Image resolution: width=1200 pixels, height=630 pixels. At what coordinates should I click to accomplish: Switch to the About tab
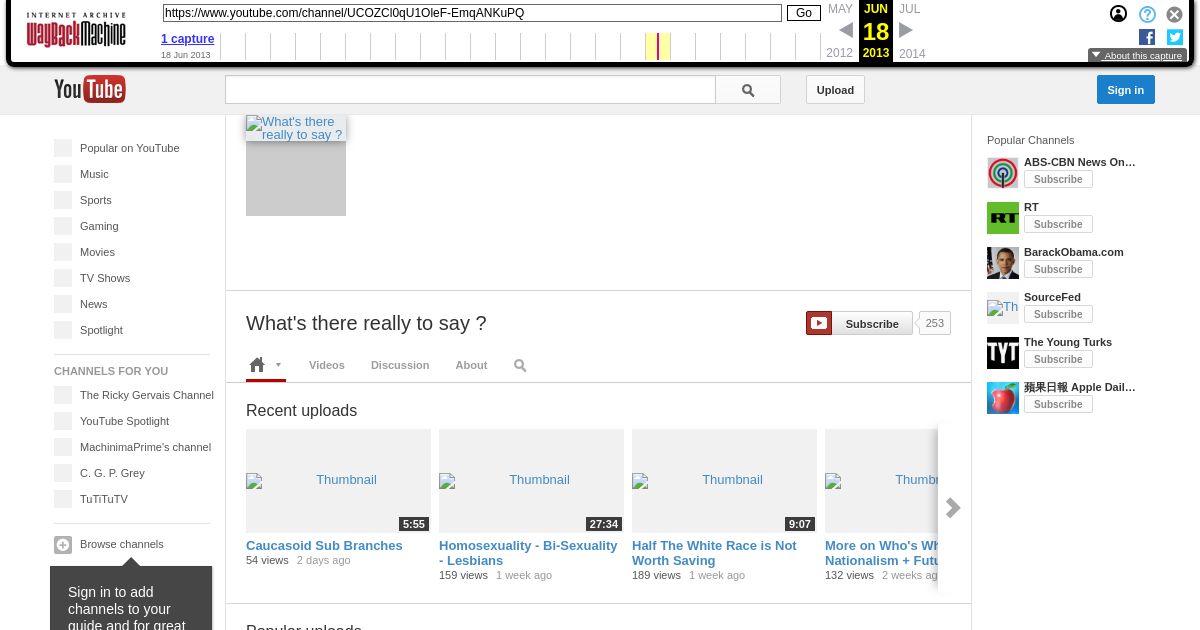point(471,365)
